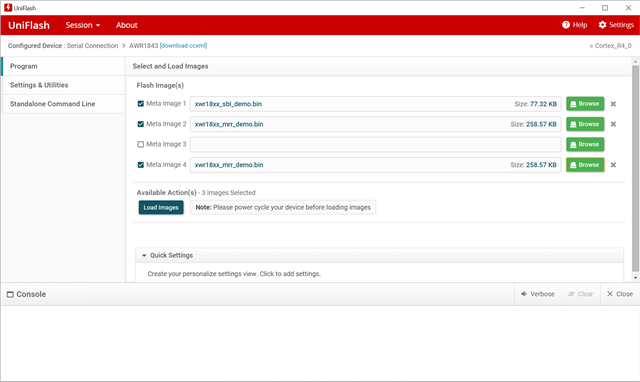
Task: Click the Cortex_R4_0 core label
Action: tap(613, 46)
